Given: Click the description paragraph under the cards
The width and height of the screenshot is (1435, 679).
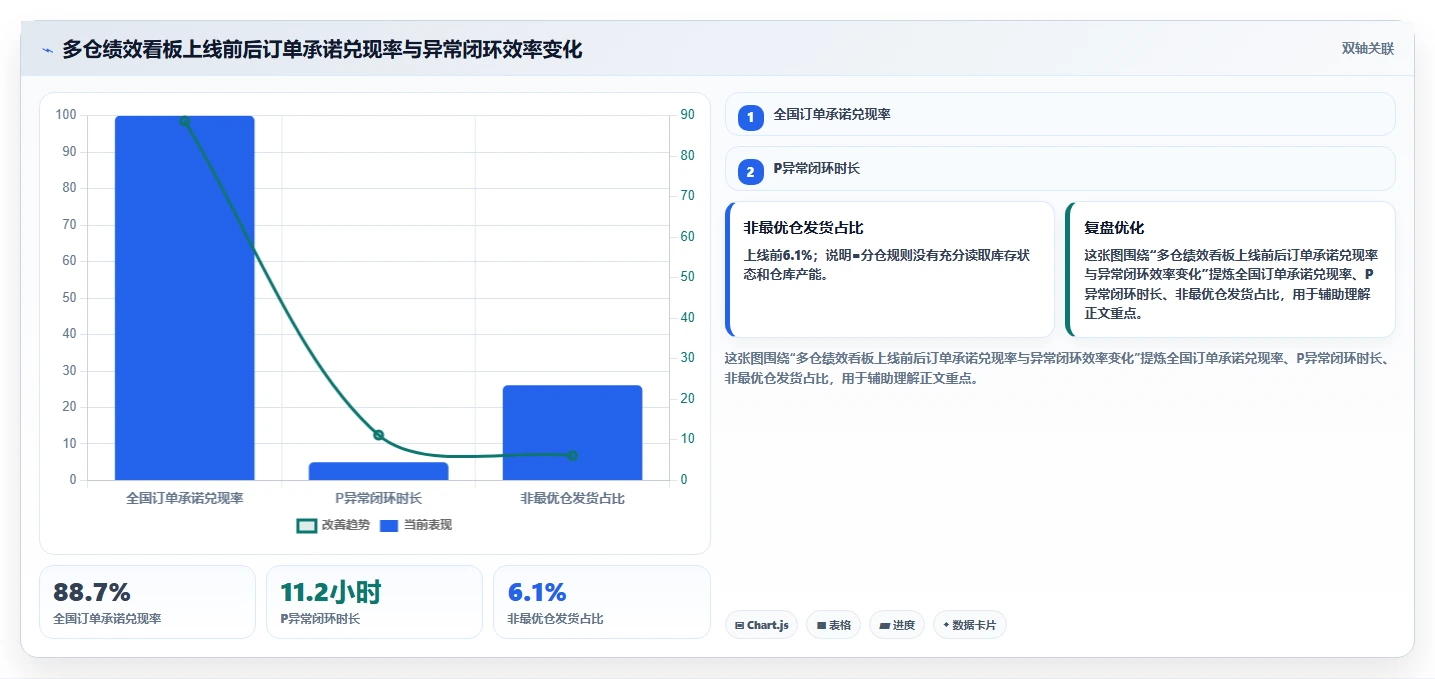Looking at the screenshot, I should (x=1057, y=368).
